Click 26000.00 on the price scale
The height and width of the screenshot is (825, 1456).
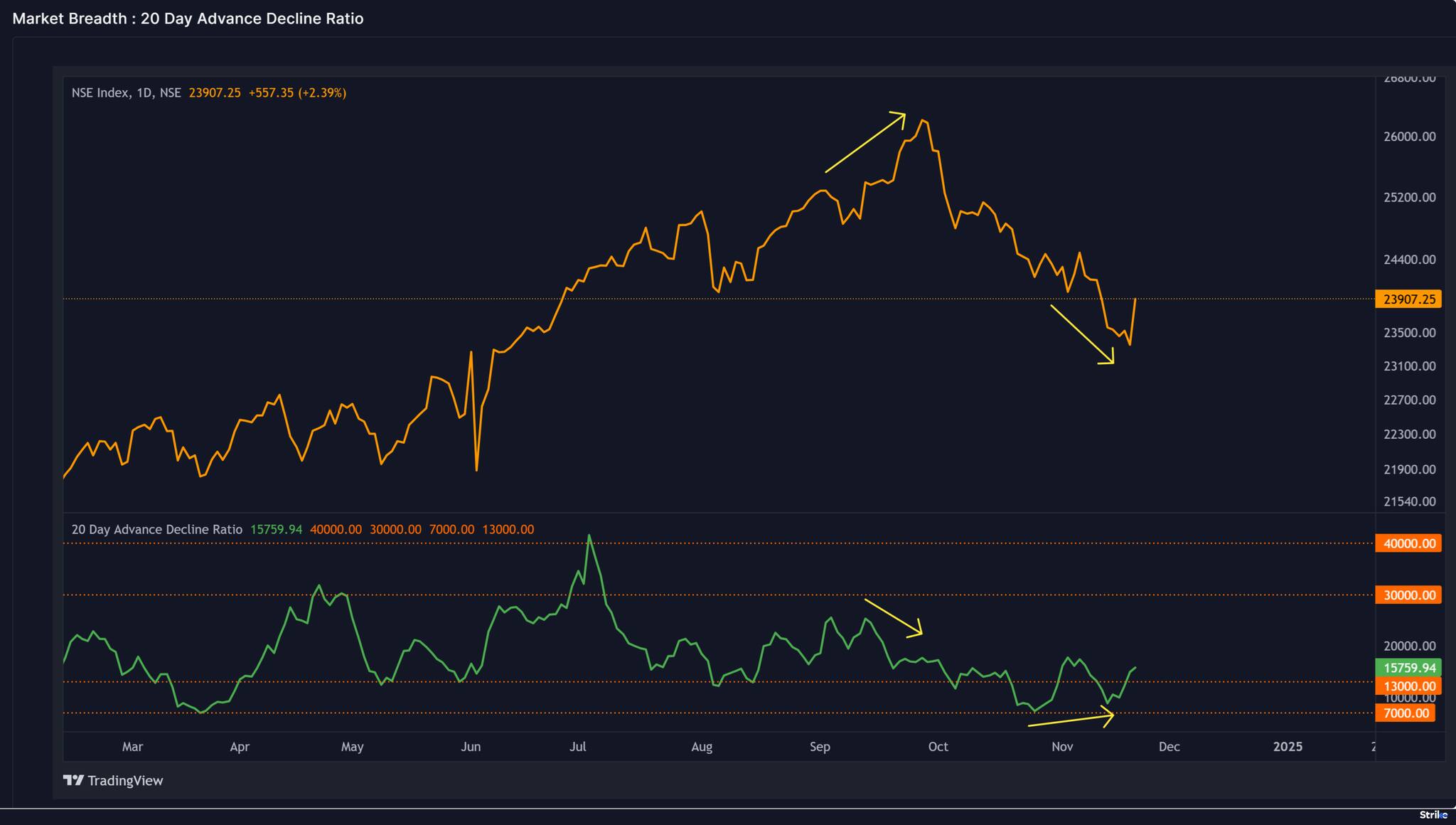[x=1409, y=137]
